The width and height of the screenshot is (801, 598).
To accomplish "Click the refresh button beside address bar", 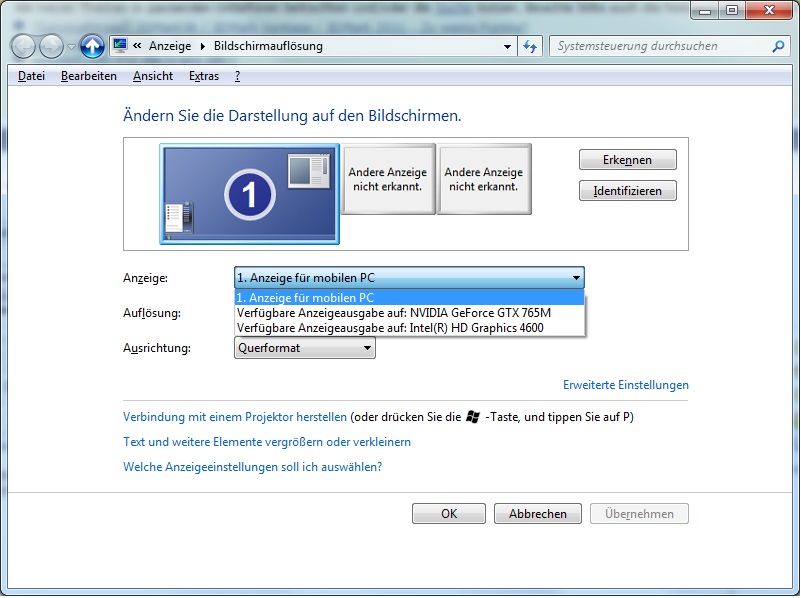I will pos(530,46).
